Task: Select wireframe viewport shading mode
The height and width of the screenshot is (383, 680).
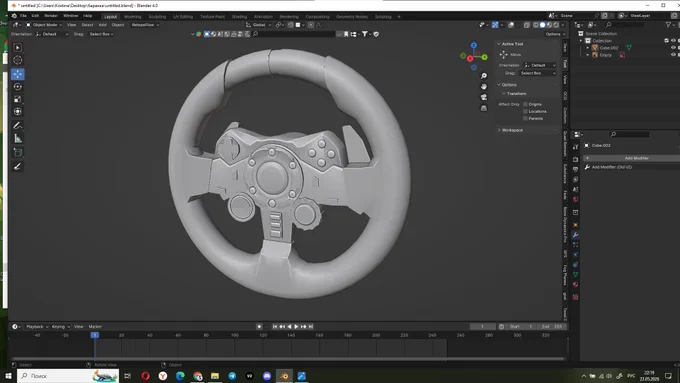Action: click(536, 25)
